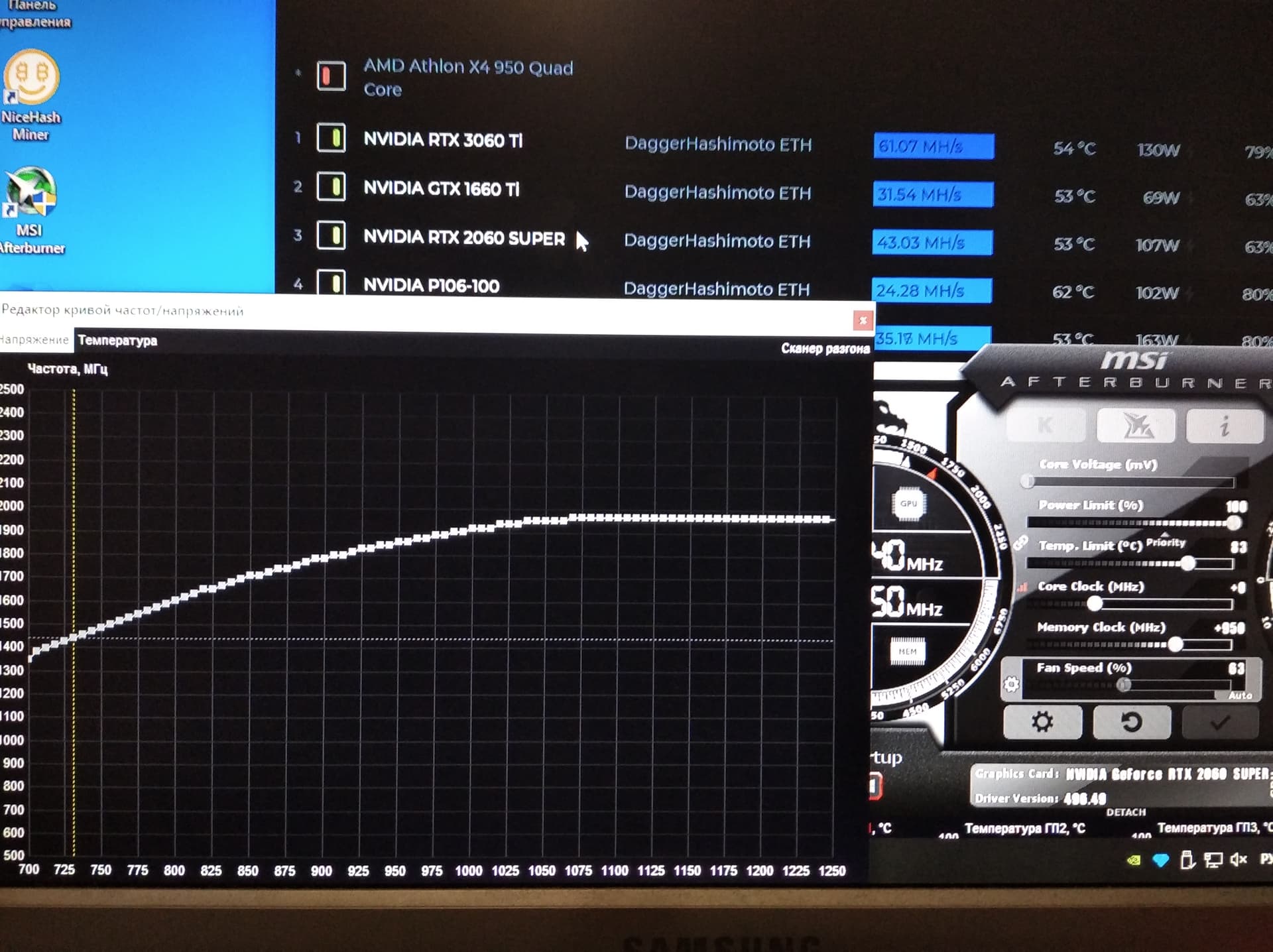Switch to the Температура tab in curve editor
This screenshot has height=952, width=1273.
(x=117, y=340)
